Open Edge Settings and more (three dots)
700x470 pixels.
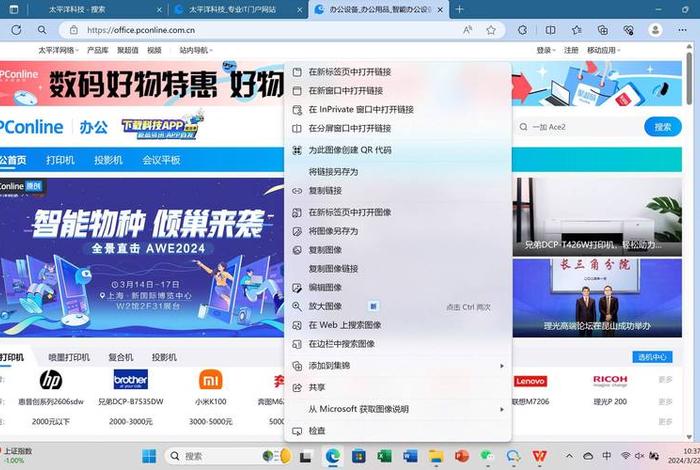pyautogui.click(x=682, y=30)
